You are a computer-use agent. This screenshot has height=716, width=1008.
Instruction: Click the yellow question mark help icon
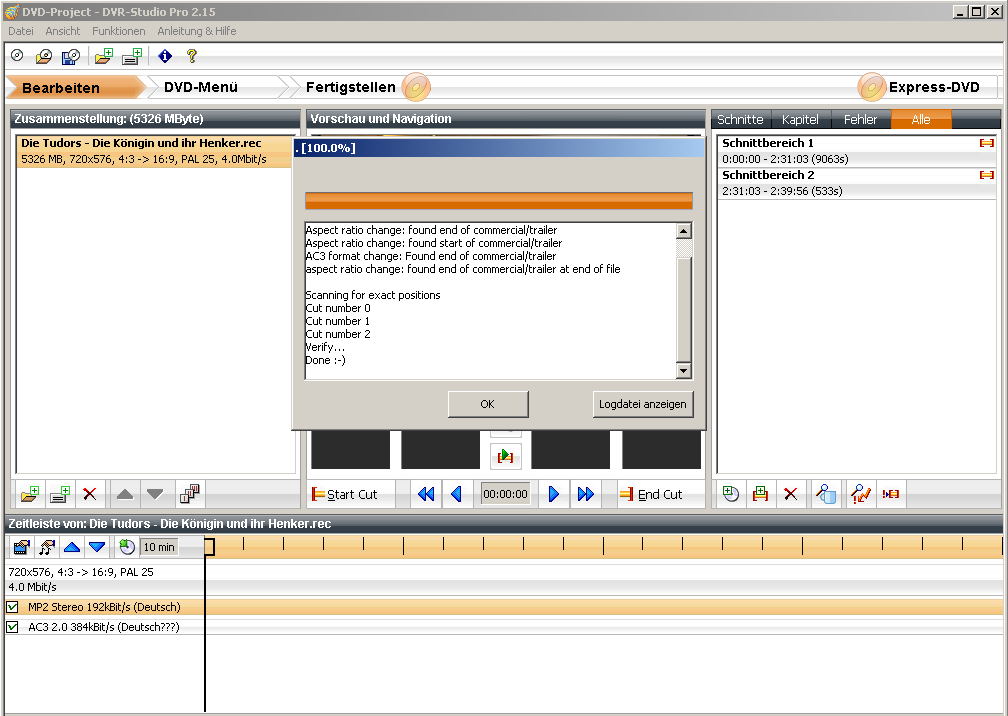pos(192,56)
